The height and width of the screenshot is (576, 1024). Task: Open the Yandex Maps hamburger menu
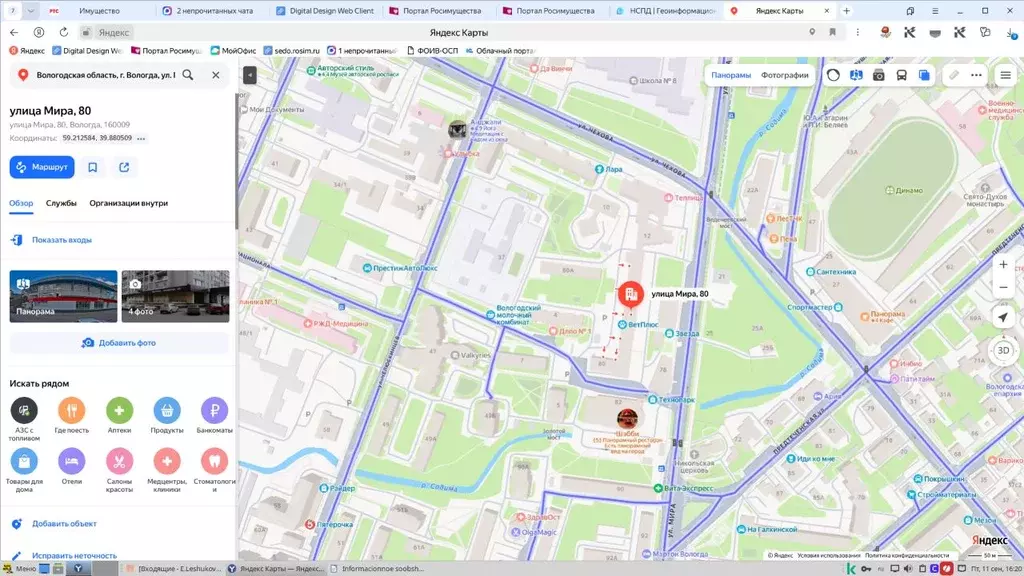[x=1006, y=75]
